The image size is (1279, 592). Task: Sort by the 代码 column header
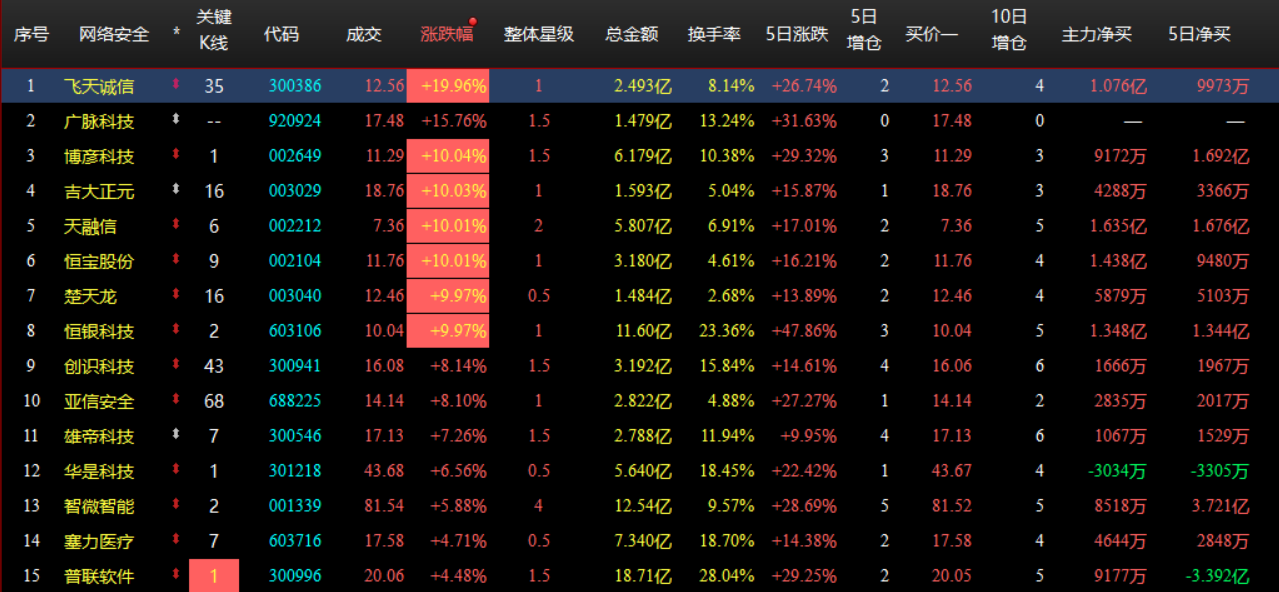(281, 34)
